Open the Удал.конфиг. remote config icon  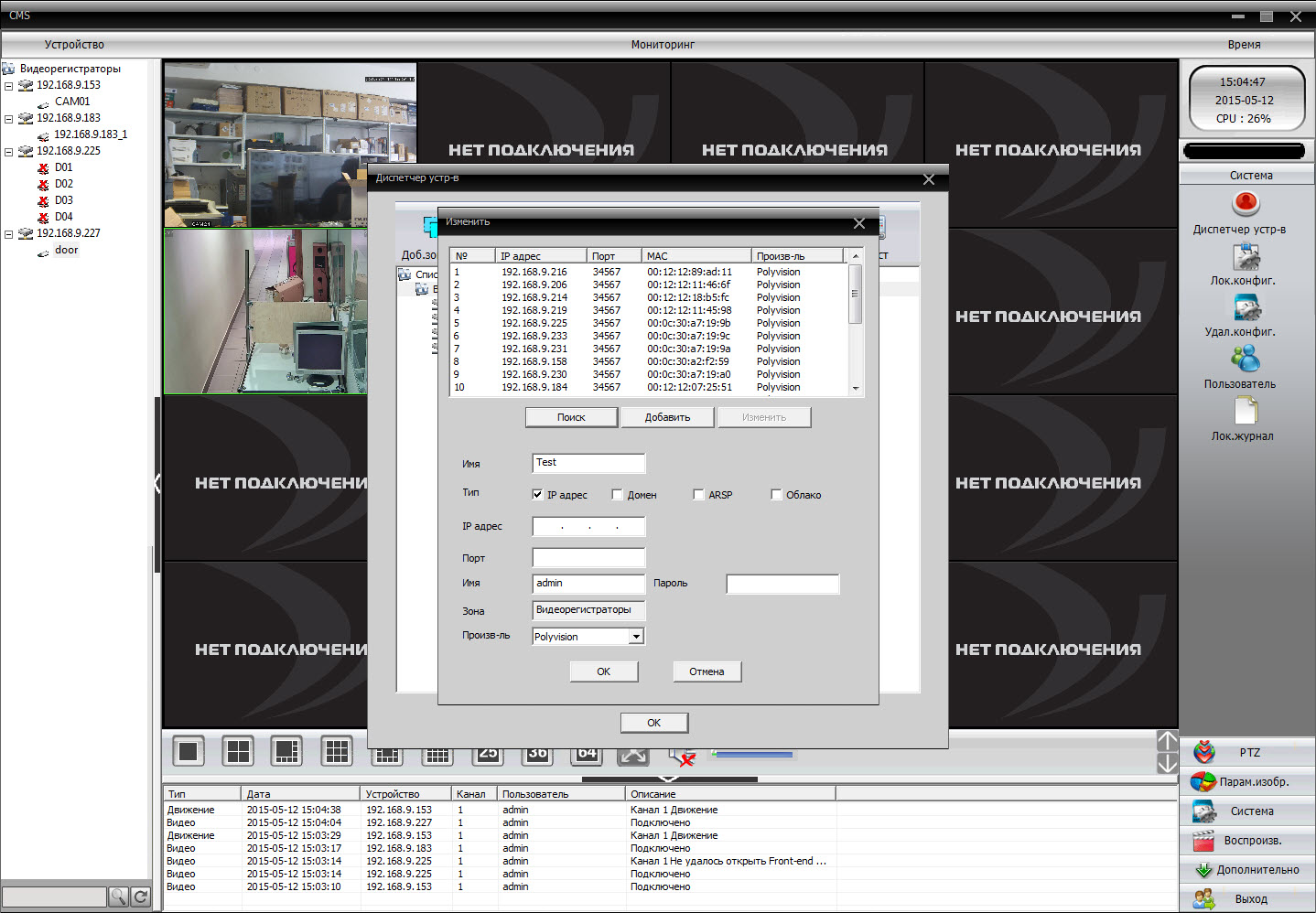pos(1246,307)
